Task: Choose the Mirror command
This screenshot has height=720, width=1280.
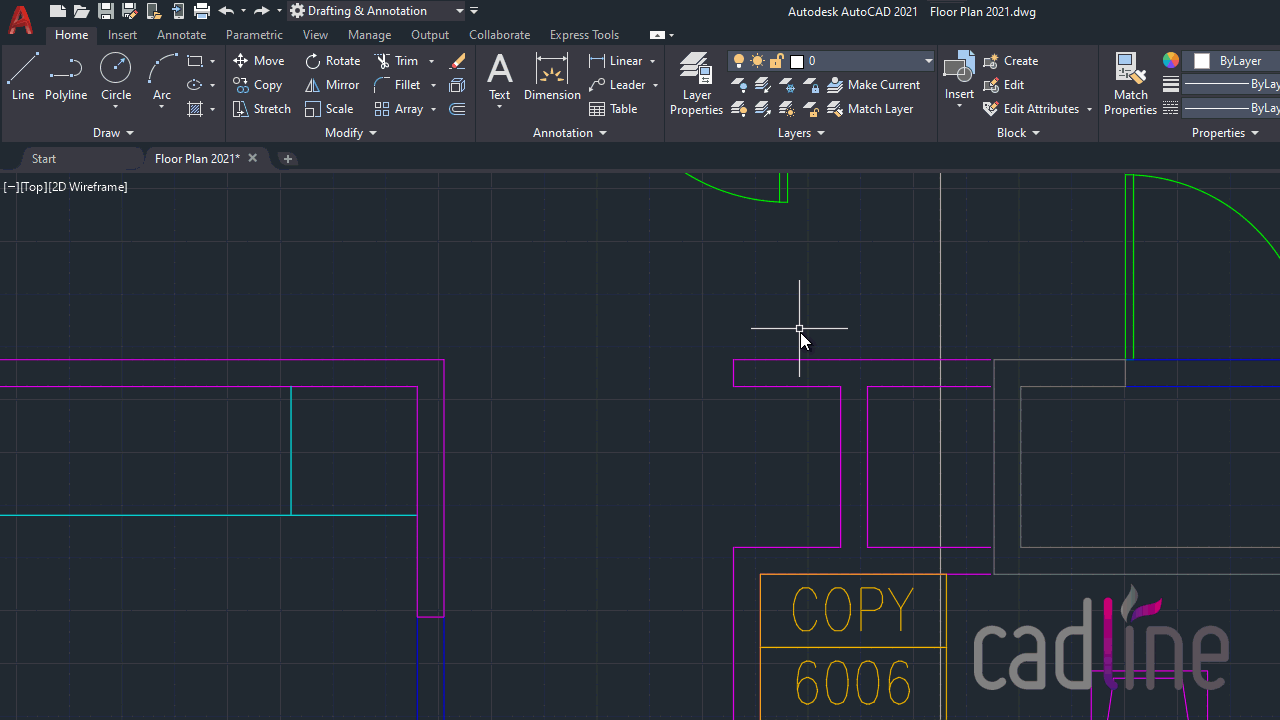Action: [x=332, y=85]
